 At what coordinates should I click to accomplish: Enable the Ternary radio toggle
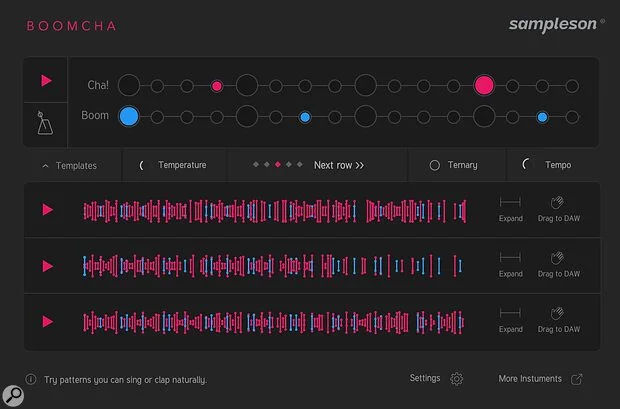coord(435,165)
